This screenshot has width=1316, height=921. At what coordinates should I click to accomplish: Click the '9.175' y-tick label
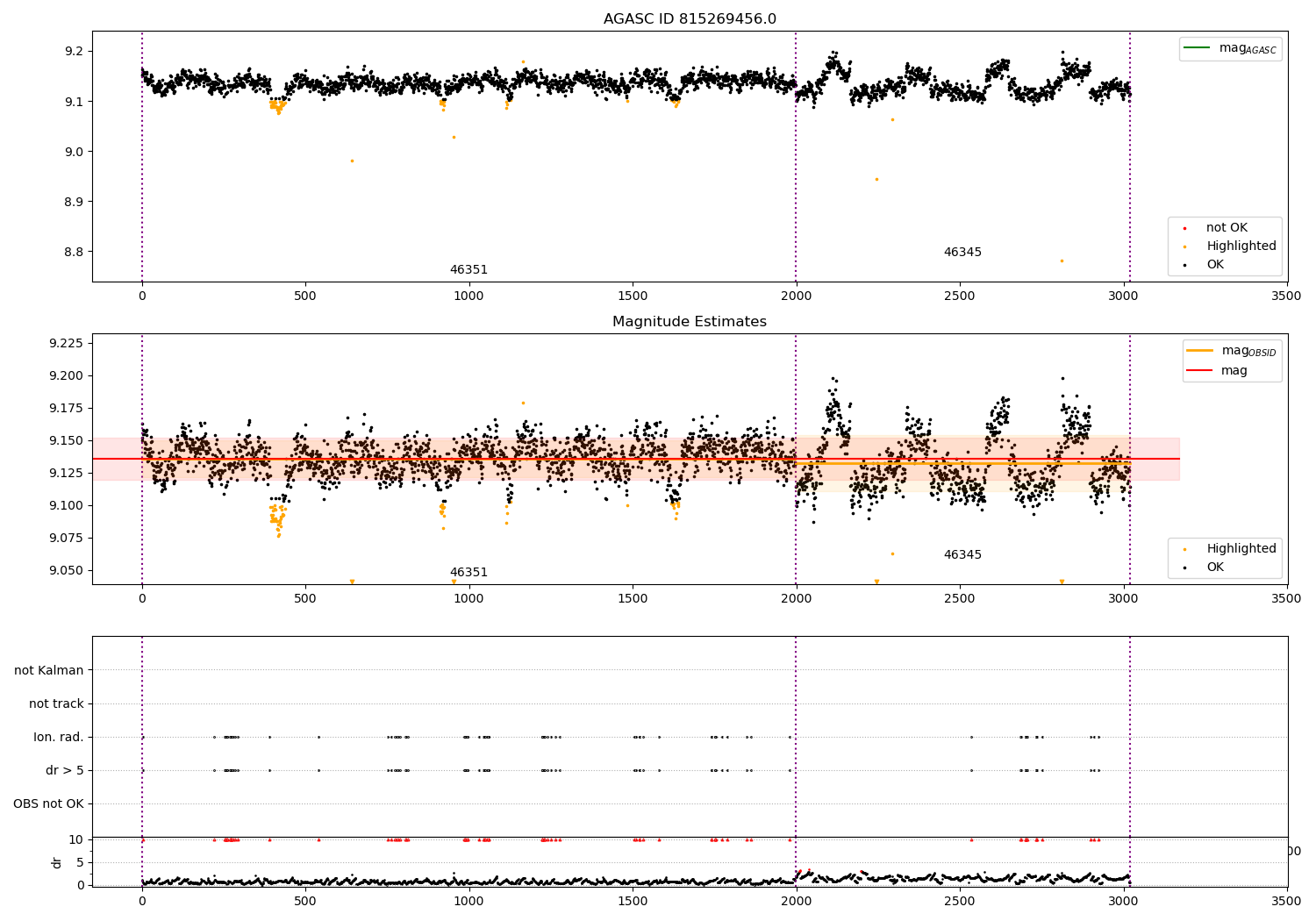(x=67, y=408)
